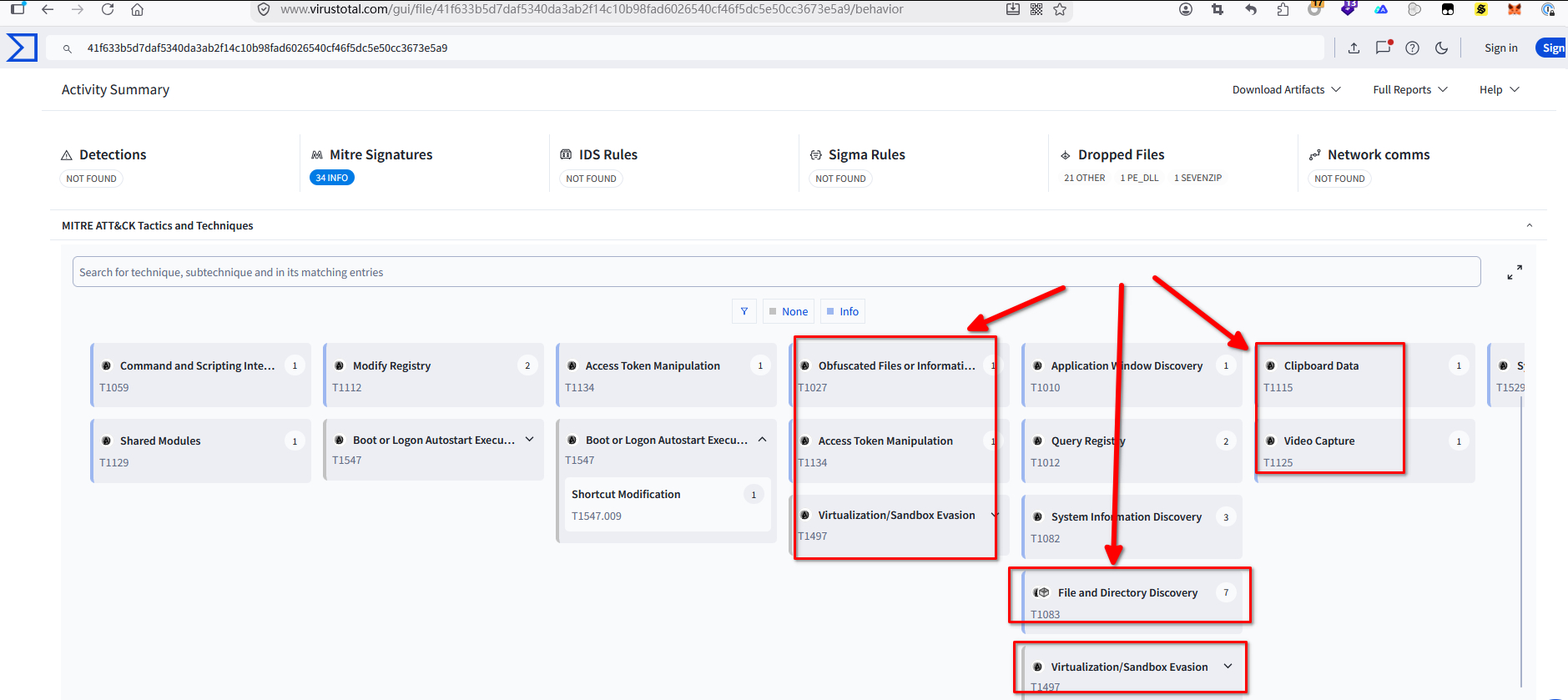Image resolution: width=1568 pixels, height=700 pixels.
Task: Open the Full Reports dropdown
Action: 1410,90
